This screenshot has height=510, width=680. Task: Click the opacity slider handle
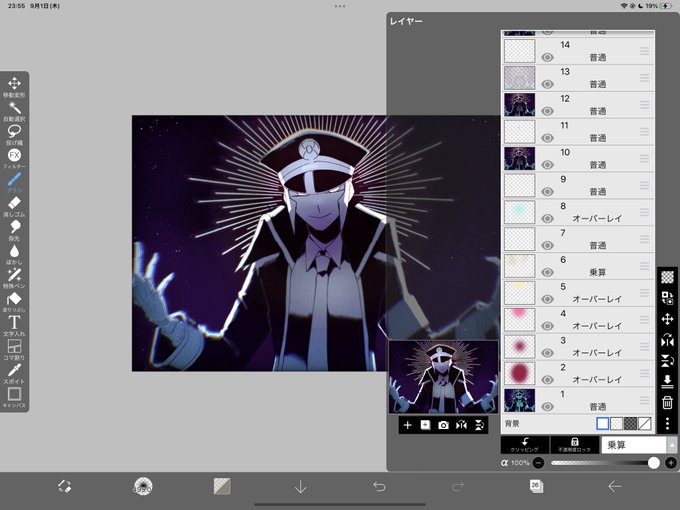[653, 463]
